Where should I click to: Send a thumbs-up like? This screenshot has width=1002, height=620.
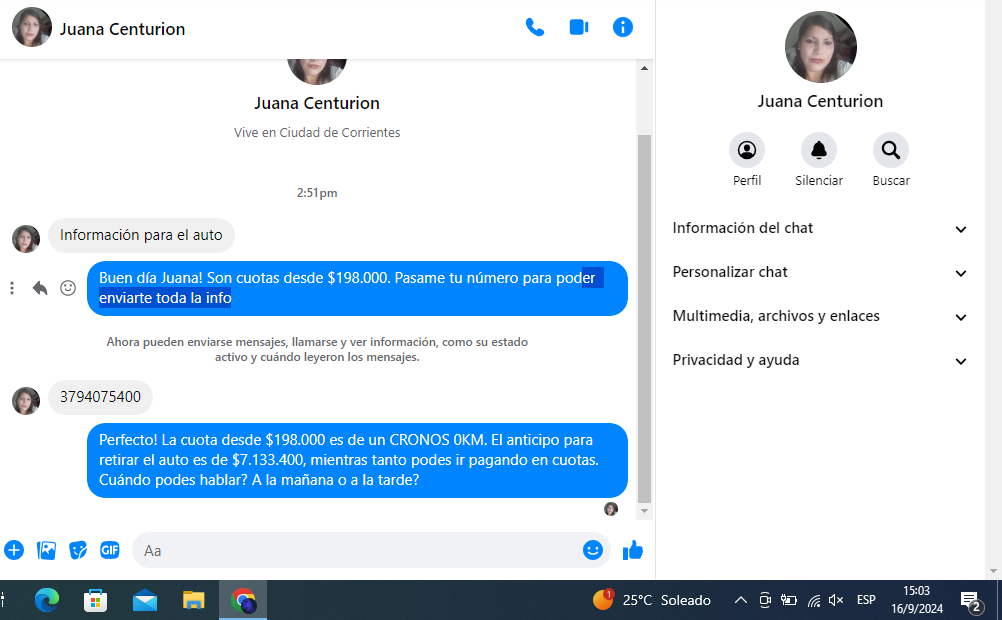tap(633, 550)
